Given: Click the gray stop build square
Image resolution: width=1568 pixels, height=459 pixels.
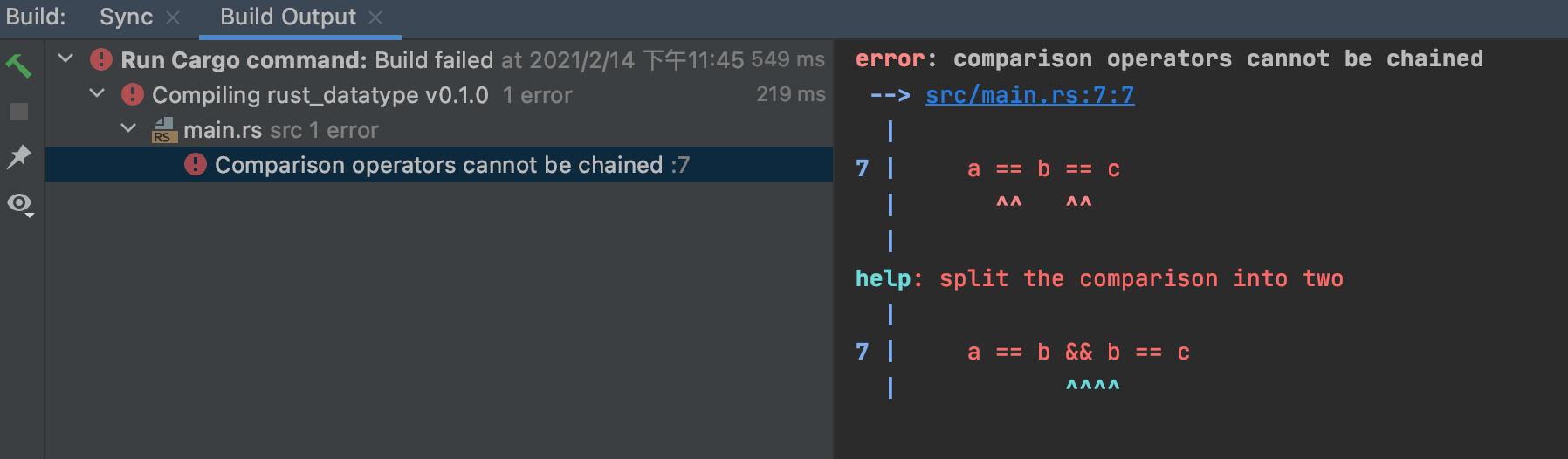Looking at the screenshot, I should point(19,112).
